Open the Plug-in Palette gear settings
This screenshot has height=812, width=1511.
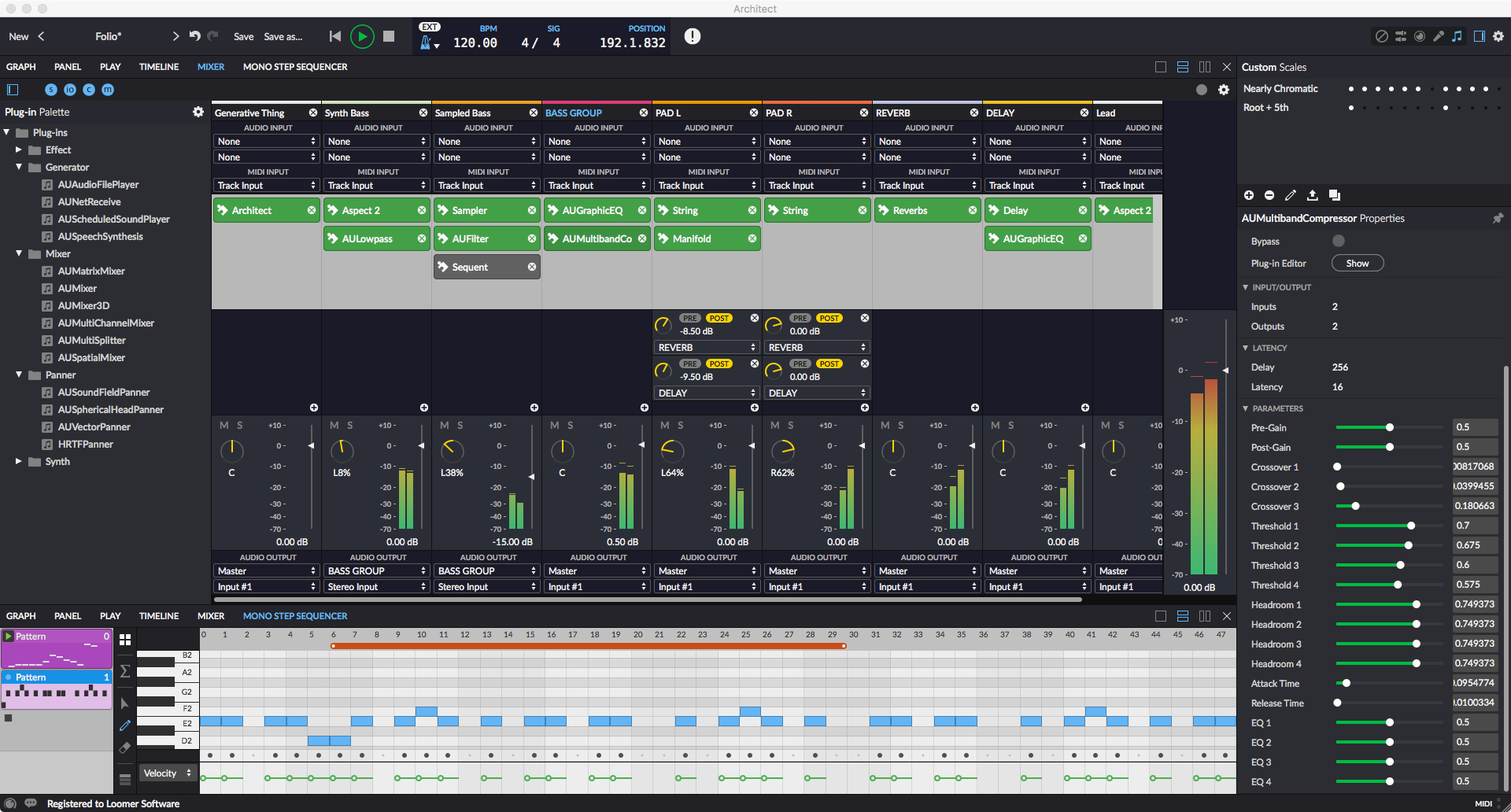[x=198, y=112]
